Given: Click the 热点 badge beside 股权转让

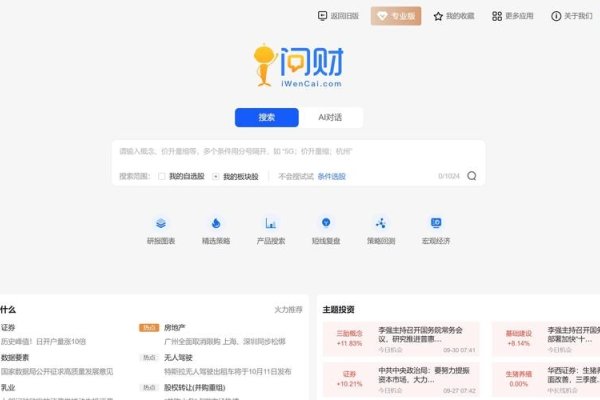Looking at the screenshot, I should coord(149,387).
